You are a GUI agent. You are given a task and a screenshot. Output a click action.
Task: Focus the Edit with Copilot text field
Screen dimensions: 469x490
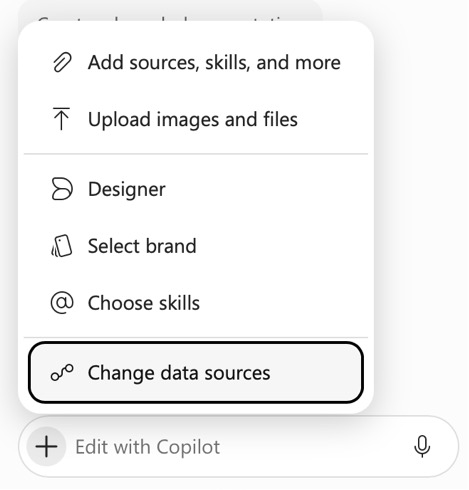[x=238, y=447]
